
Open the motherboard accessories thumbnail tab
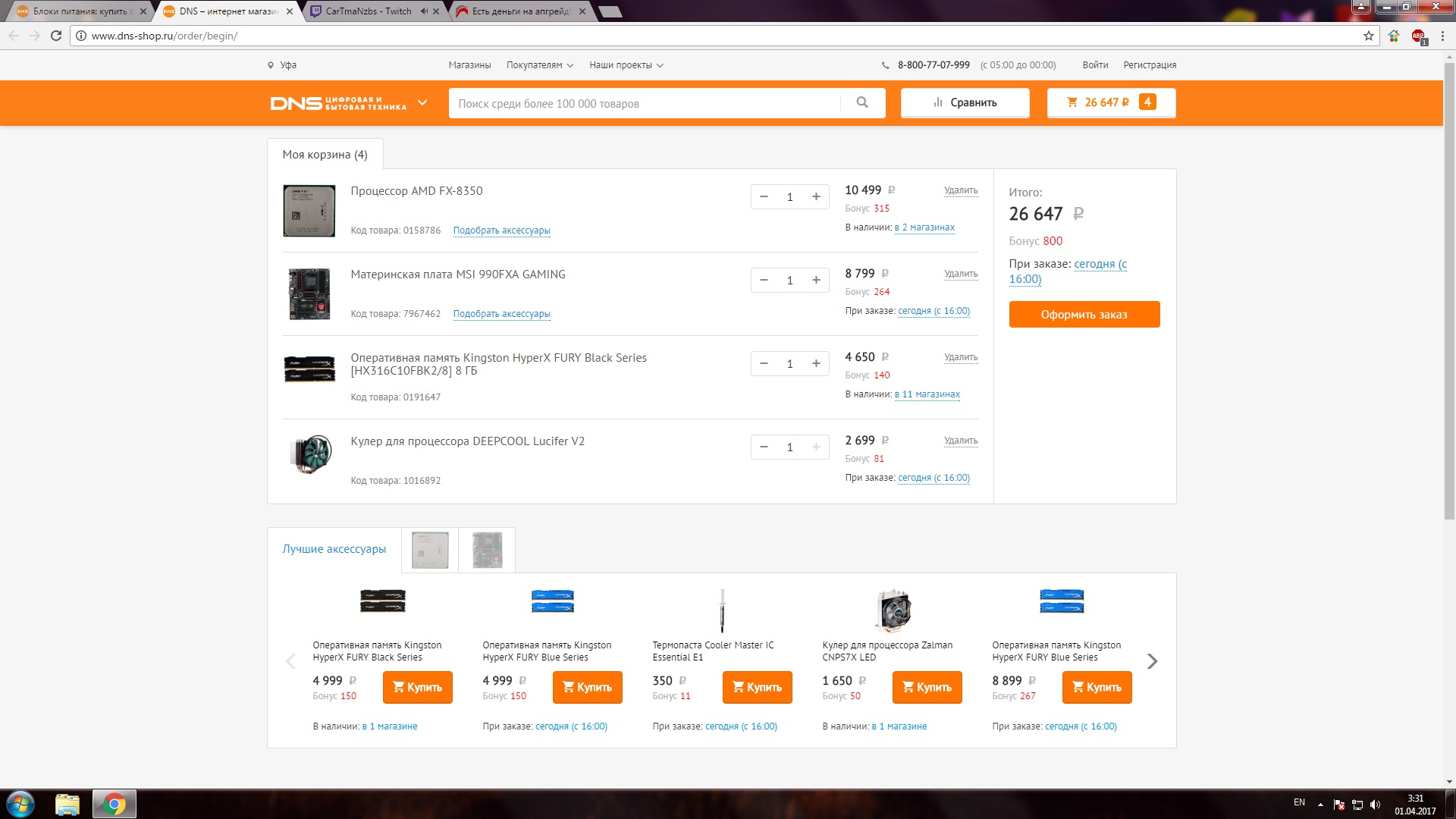487,550
